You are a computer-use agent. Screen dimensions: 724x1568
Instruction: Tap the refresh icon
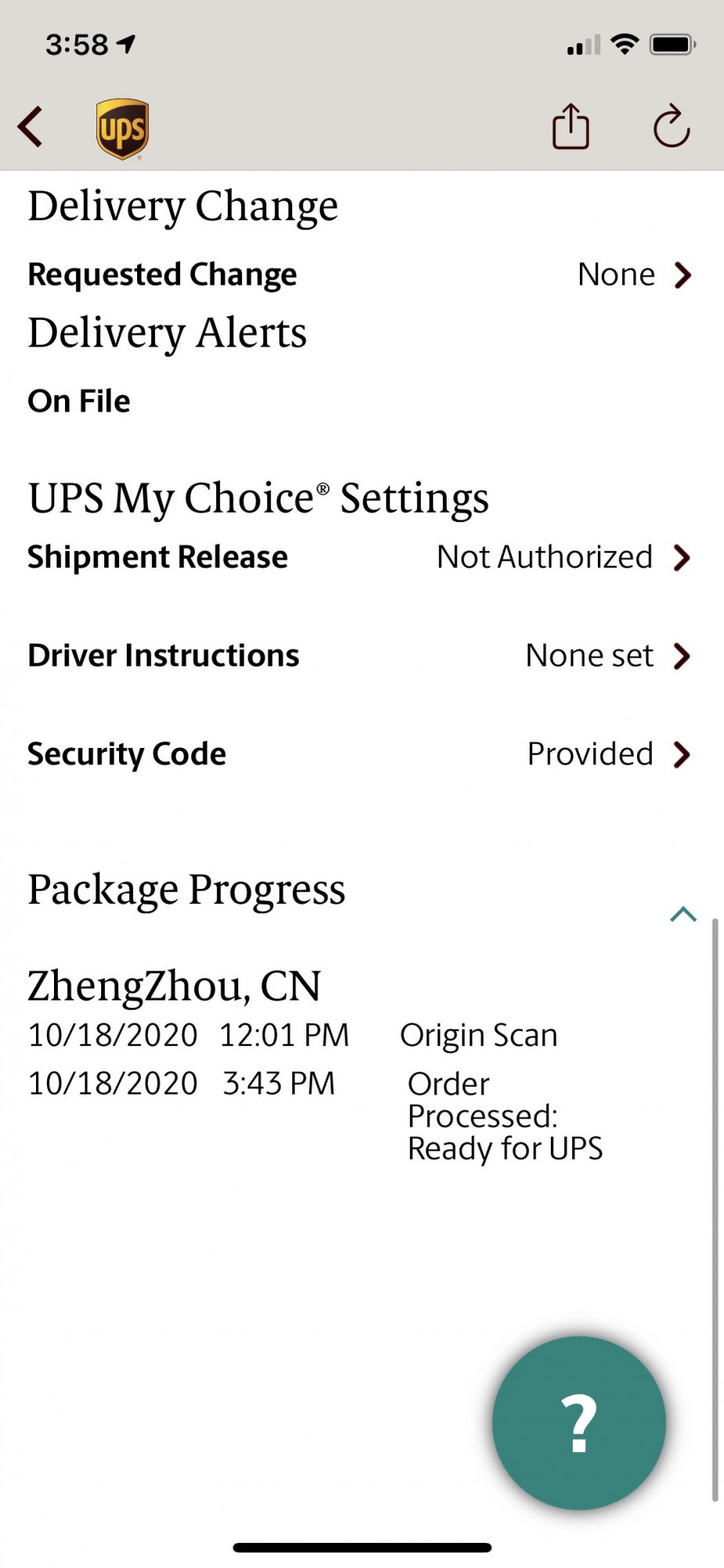coord(672,126)
